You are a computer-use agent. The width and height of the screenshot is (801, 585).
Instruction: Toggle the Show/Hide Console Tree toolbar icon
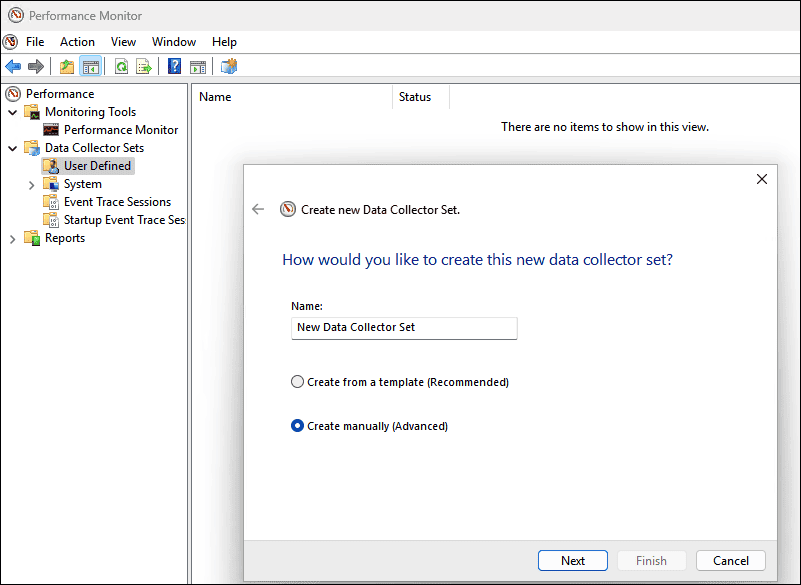90,66
